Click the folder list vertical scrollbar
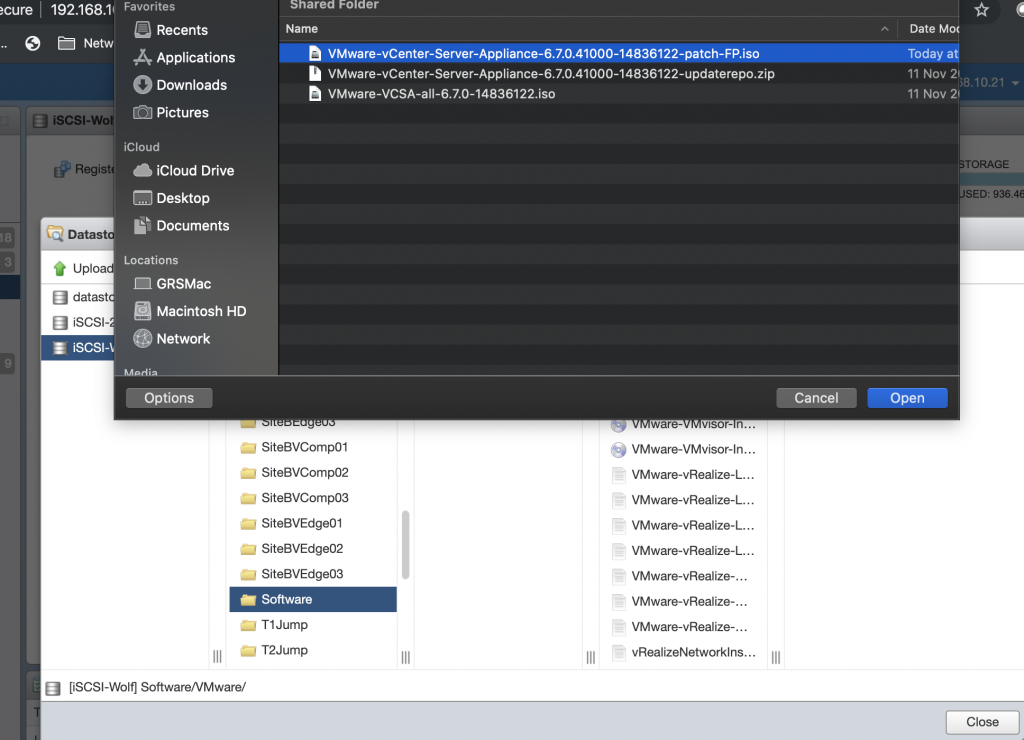 (406, 545)
